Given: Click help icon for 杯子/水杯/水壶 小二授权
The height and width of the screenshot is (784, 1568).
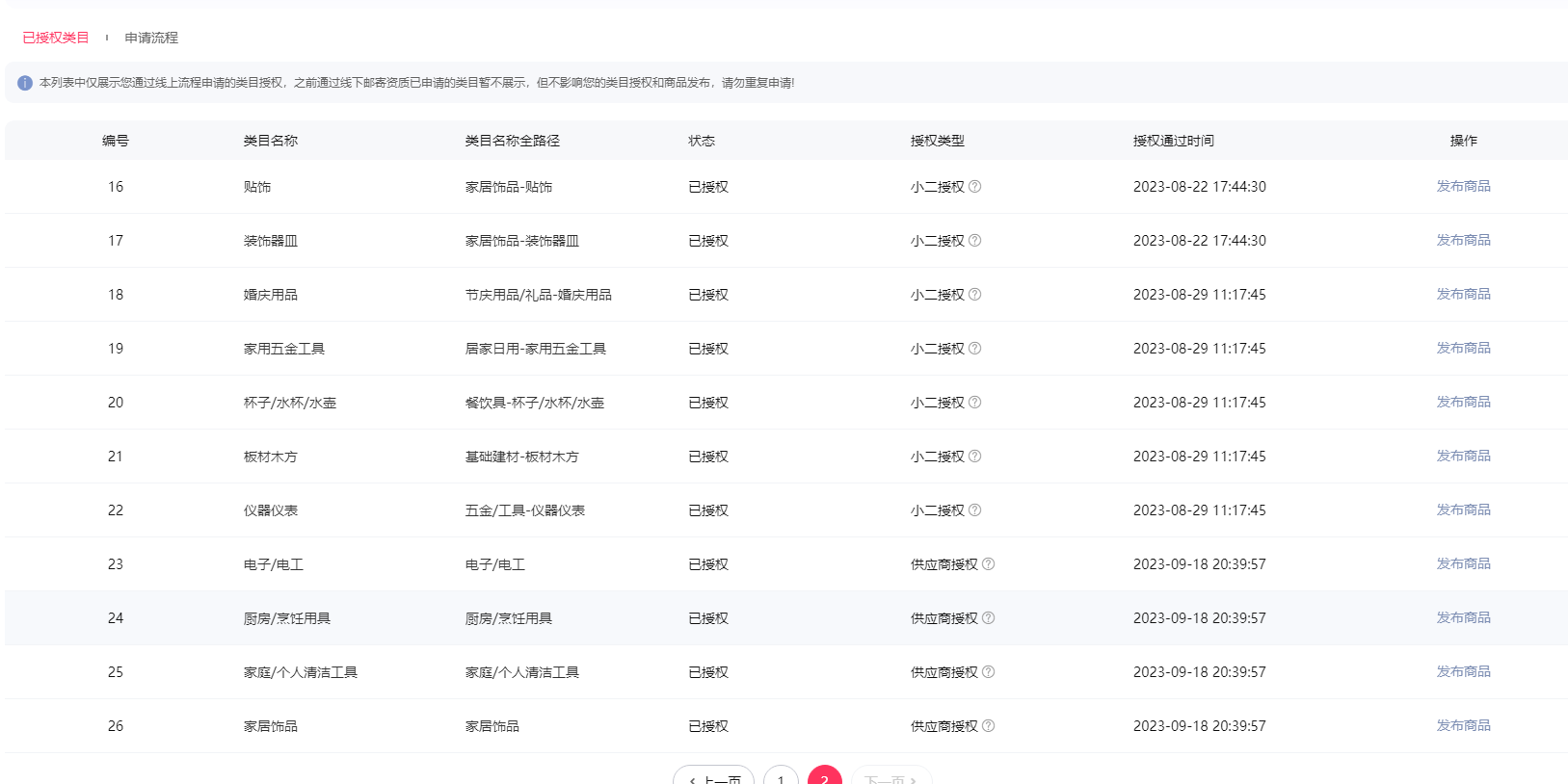Looking at the screenshot, I should click(974, 403).
